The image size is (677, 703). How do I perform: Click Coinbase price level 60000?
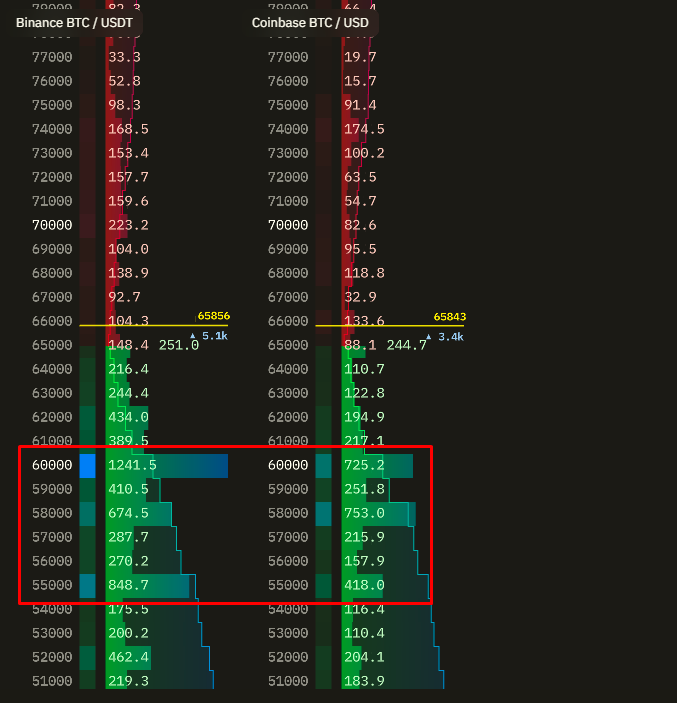pyautogui.click(x=288, y=465)
